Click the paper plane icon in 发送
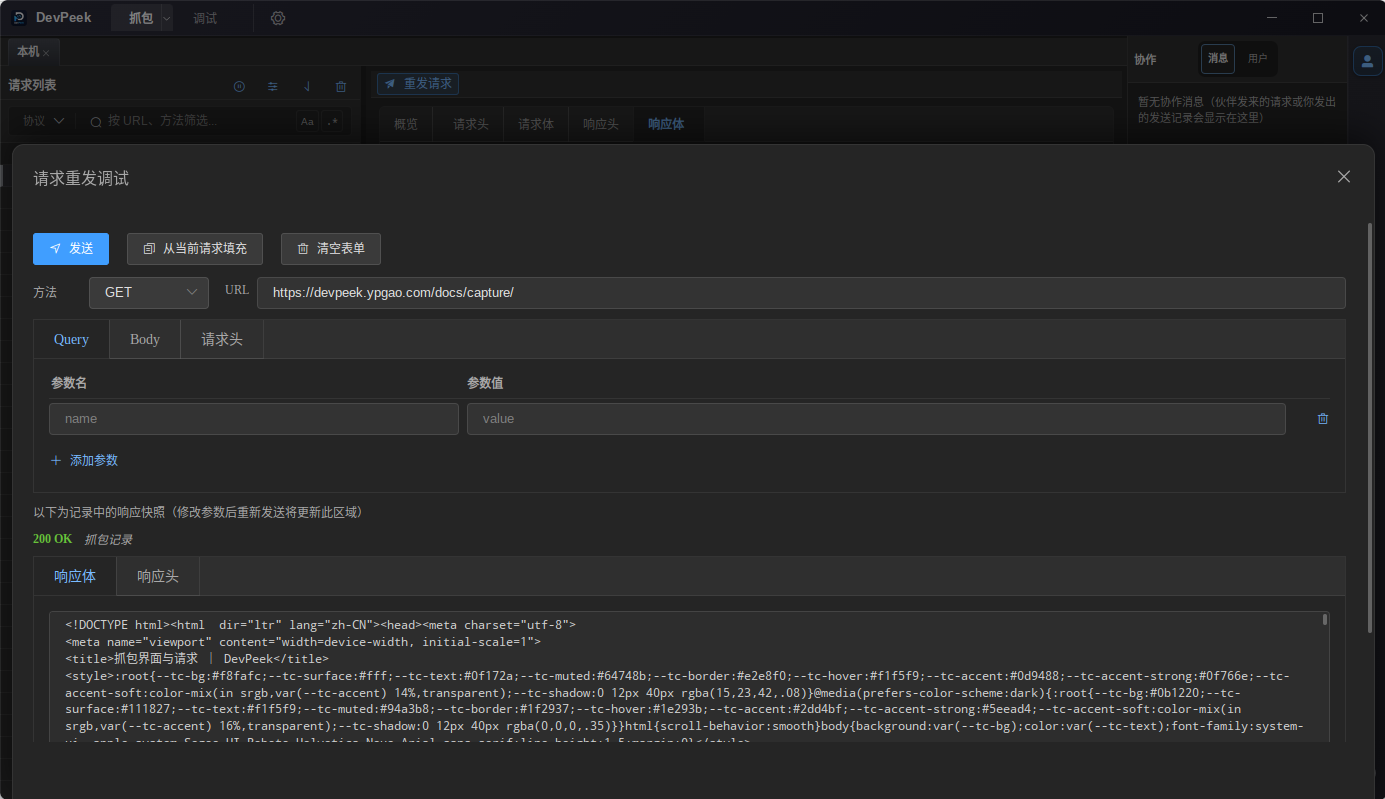The height and width of the screenshot is (799, 1385). click(x=55, y=249)
